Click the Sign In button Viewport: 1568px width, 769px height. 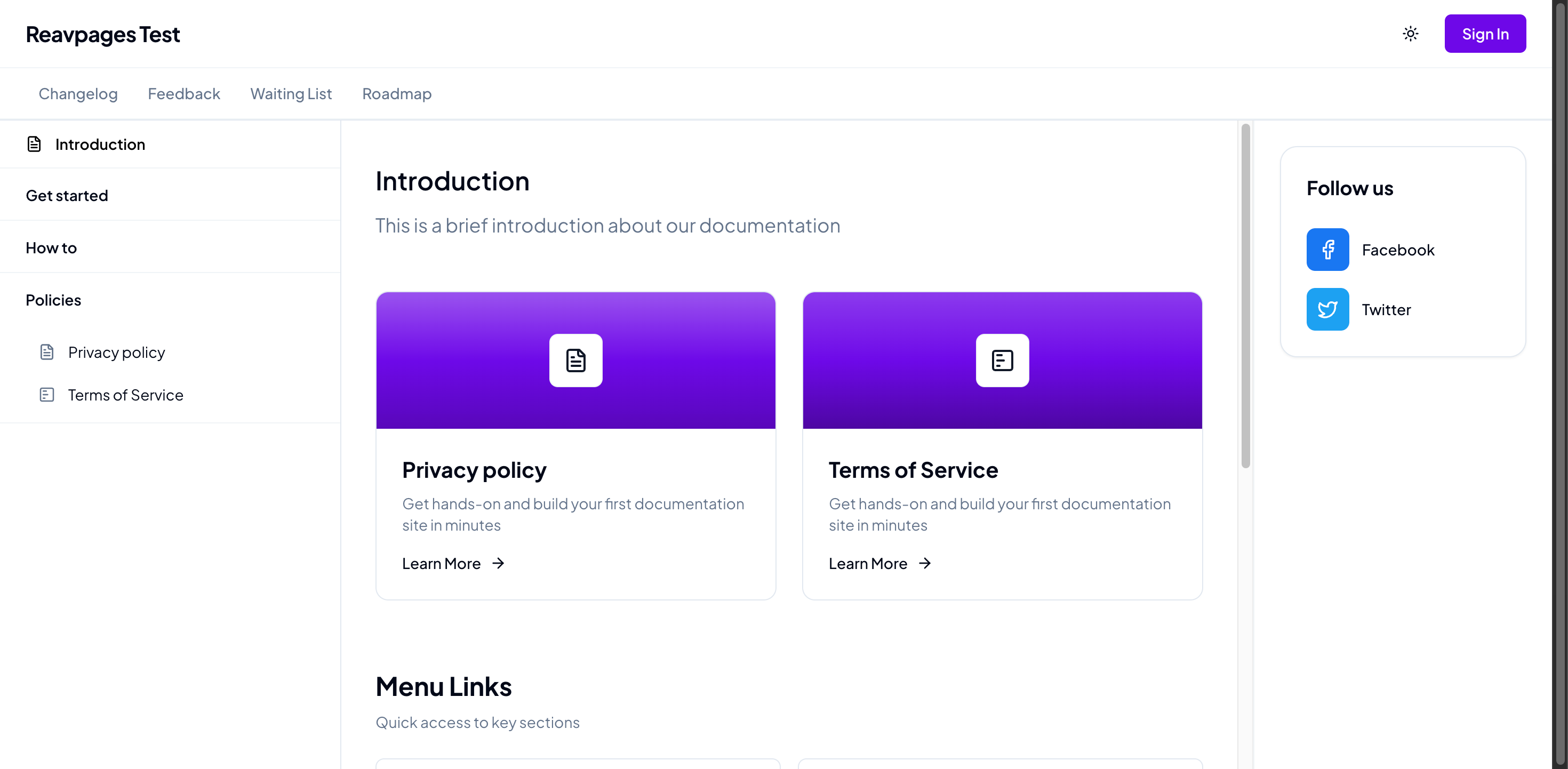pos(1485,34)
